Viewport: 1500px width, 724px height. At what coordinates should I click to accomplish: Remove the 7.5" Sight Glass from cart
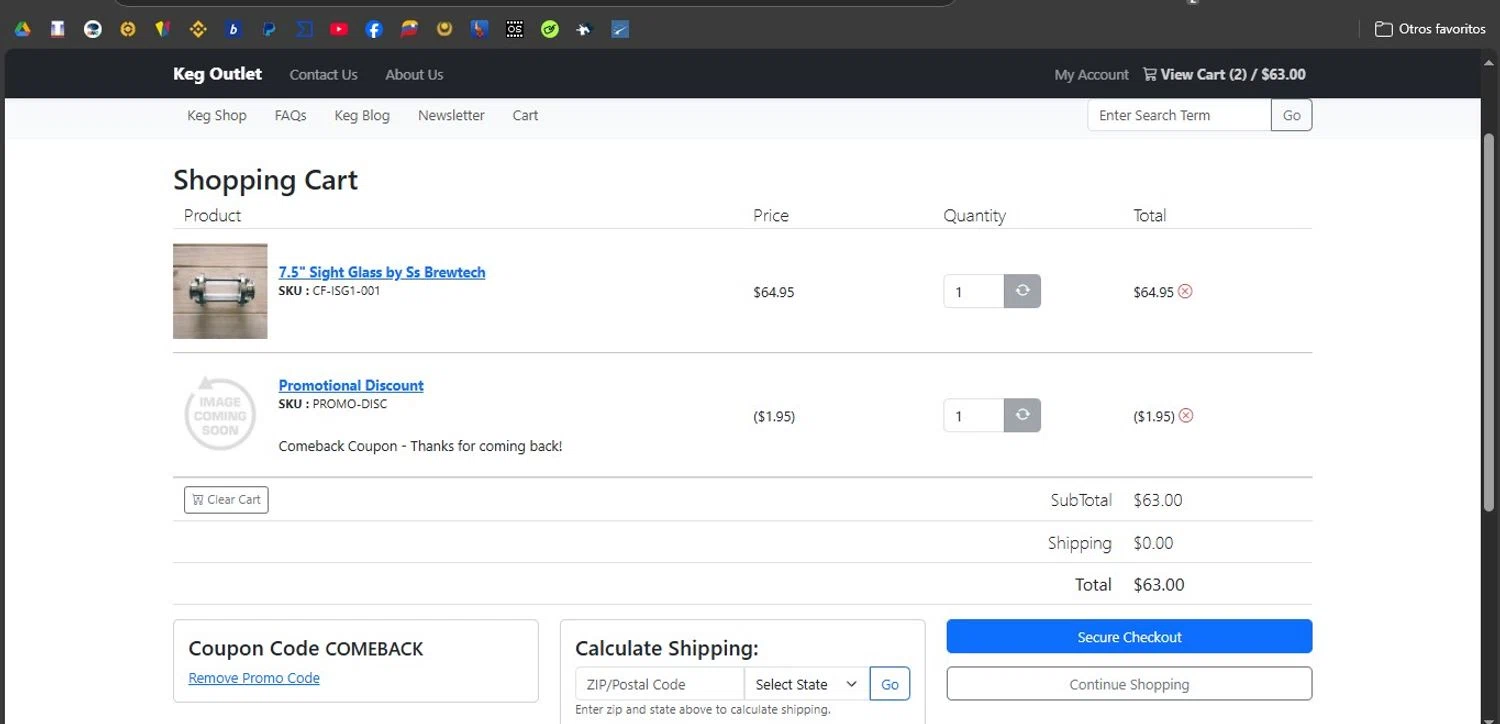pos(1185,291)
